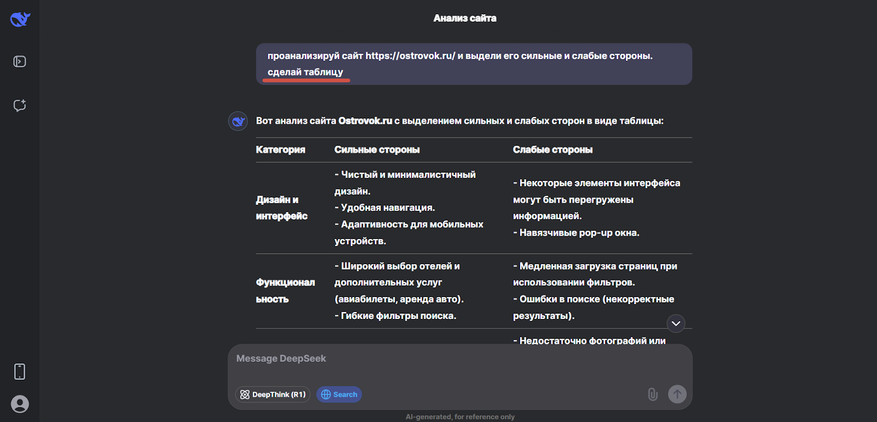Viewport: 877px width, 422px height.
Task: Click the "Функциональность" row label
Action: click(285, 290)
